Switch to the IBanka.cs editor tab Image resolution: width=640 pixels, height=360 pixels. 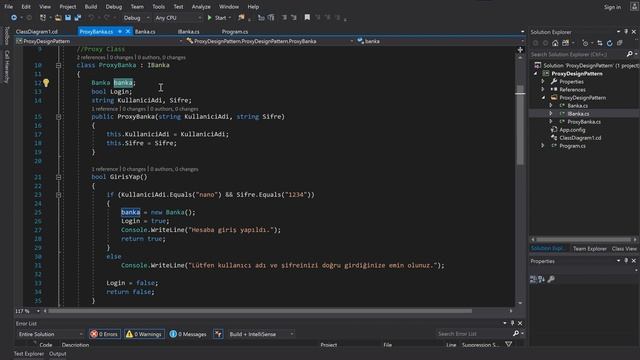pos(189,31)
